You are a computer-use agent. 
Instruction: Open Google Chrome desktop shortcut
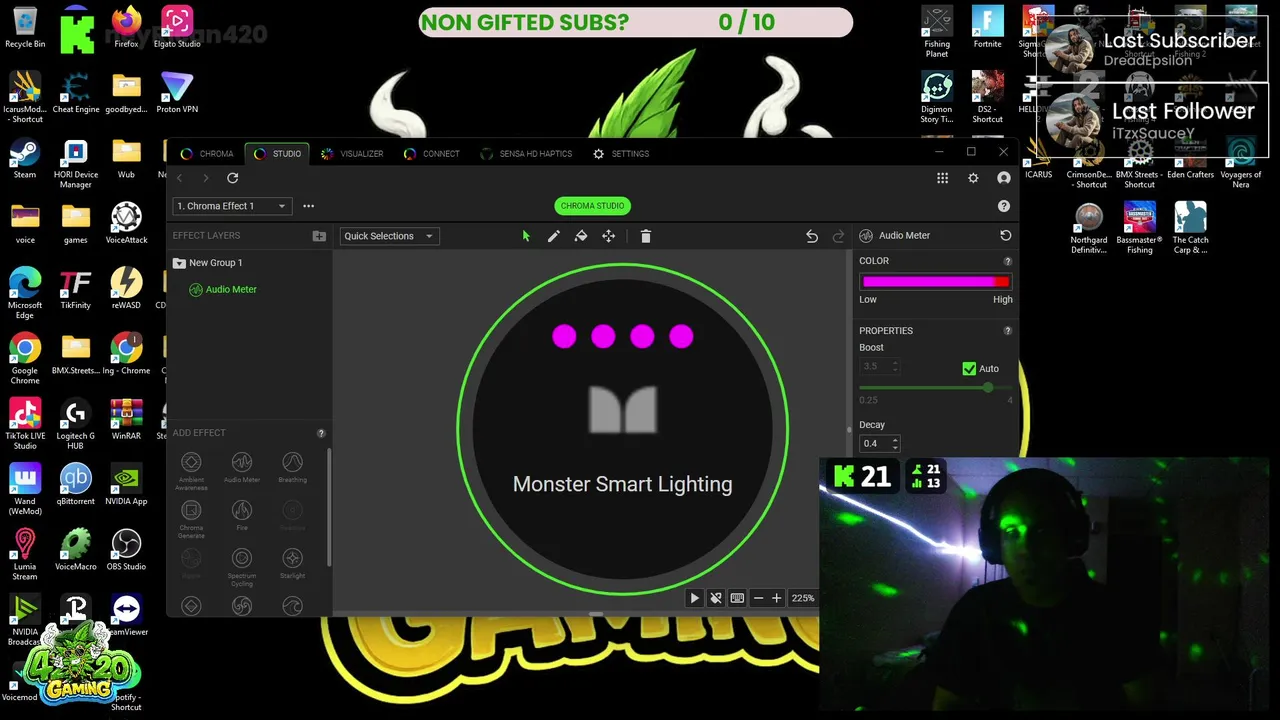pyautogui.click(x=25, y=358)
